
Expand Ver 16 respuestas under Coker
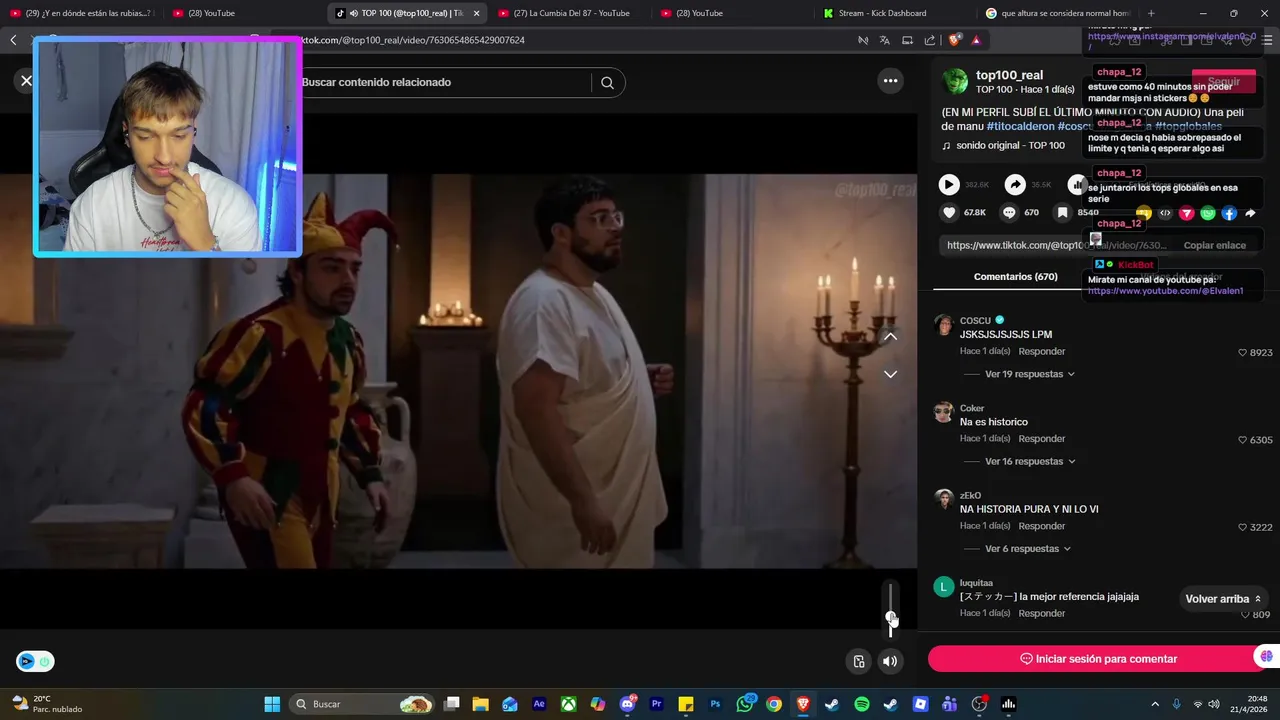pos(1029,461)
